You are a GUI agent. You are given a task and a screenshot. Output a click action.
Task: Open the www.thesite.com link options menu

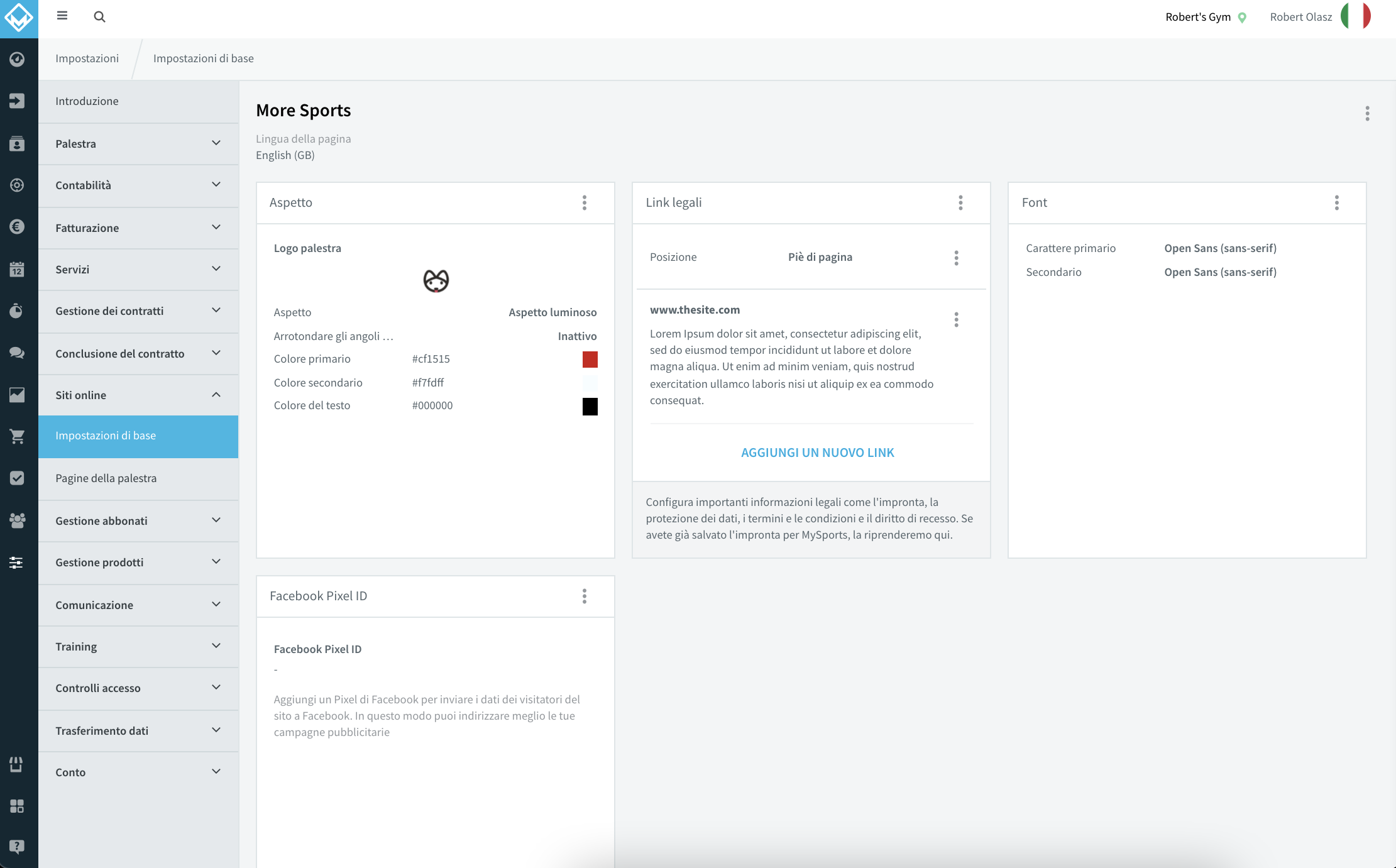coord(956,320)
